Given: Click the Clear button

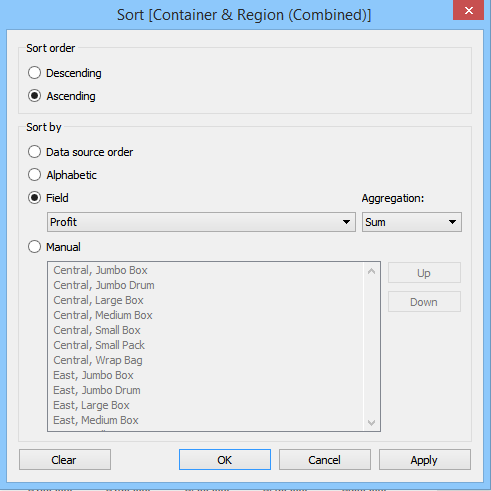Looking at the screenshot, I should (x=65, y=460).
